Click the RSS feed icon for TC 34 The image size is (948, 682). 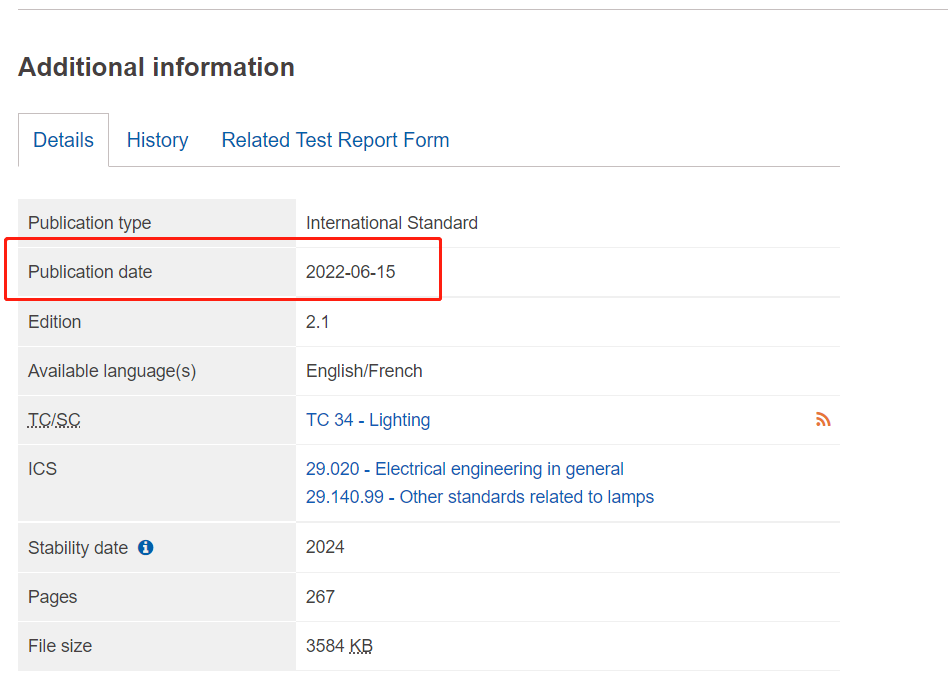[823, 420]
